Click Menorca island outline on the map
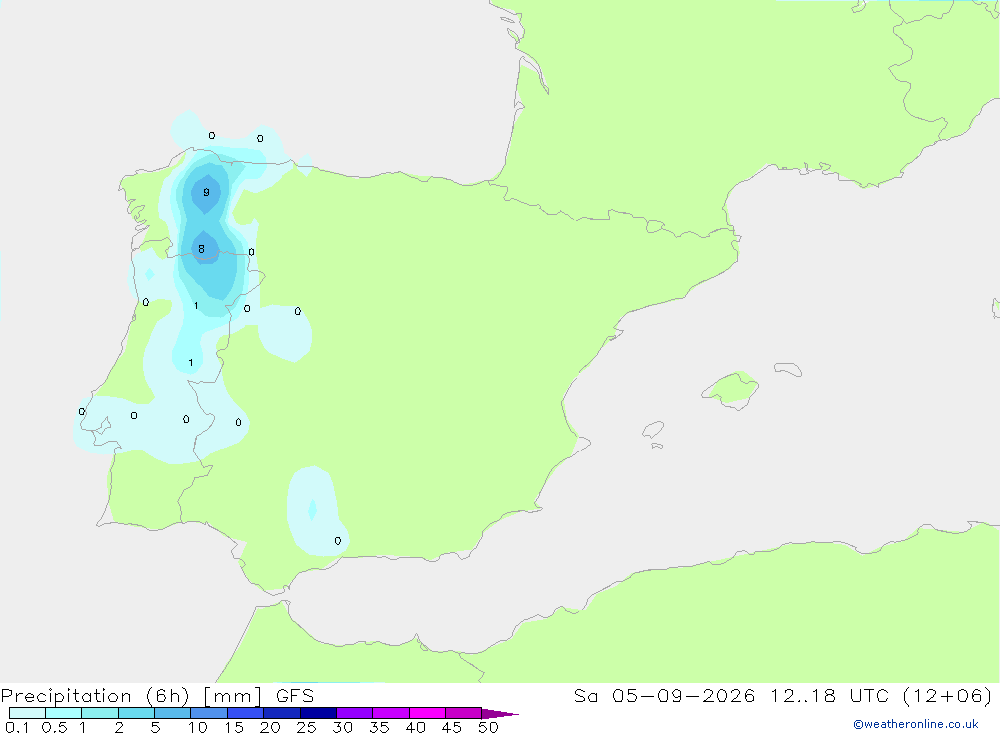The width and height of the screenshot is (1000, 733). point(788,369)
